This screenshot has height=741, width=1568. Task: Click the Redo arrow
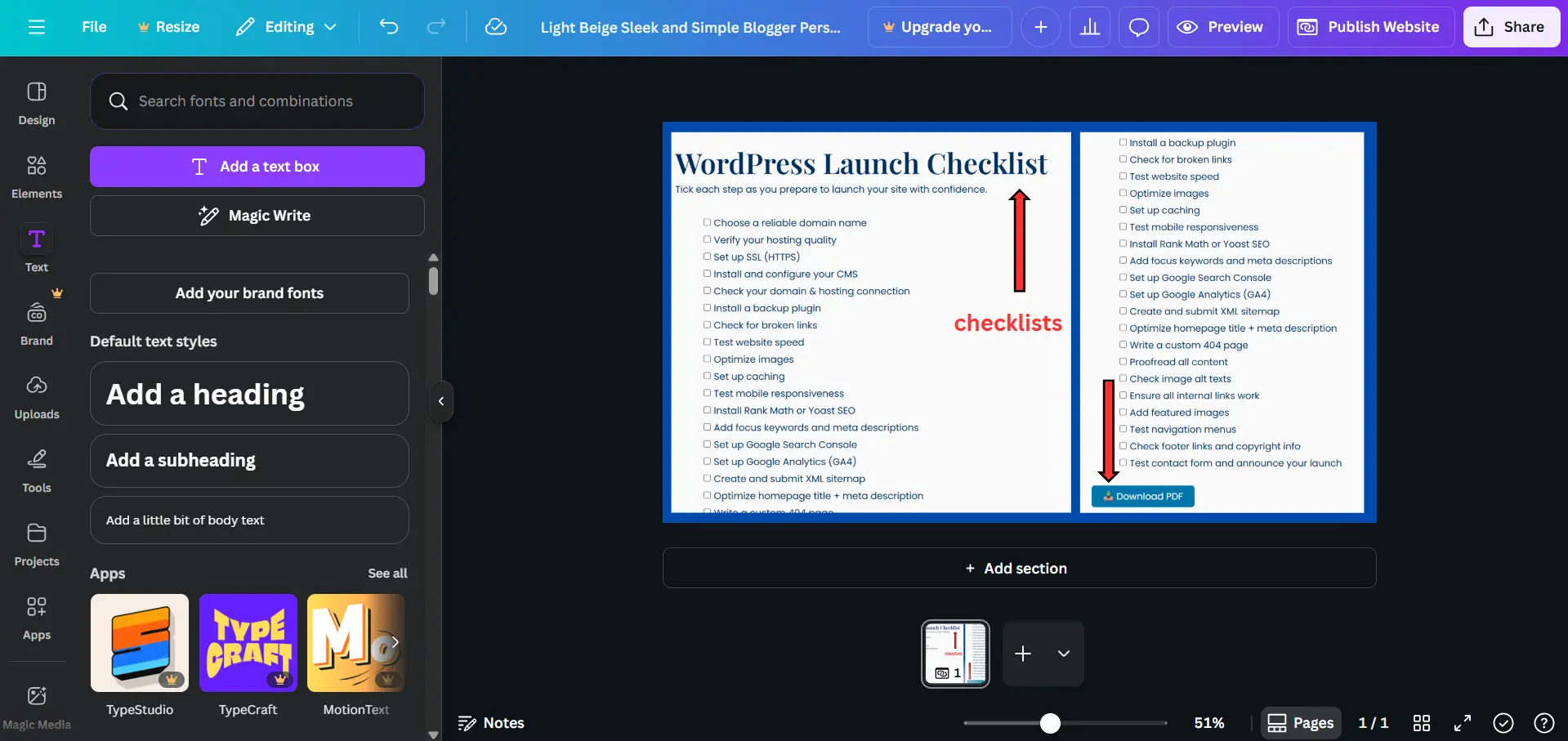[x=436, y=27]
